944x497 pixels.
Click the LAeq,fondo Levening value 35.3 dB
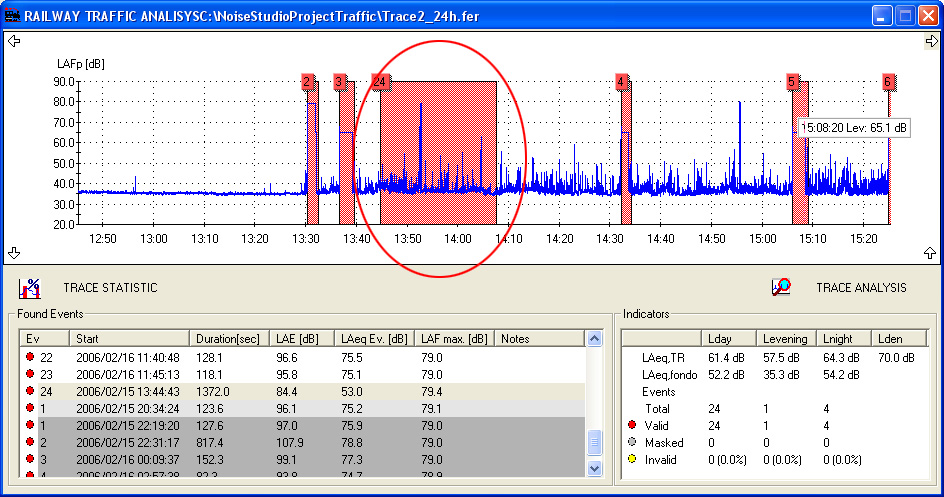point(781,374)
